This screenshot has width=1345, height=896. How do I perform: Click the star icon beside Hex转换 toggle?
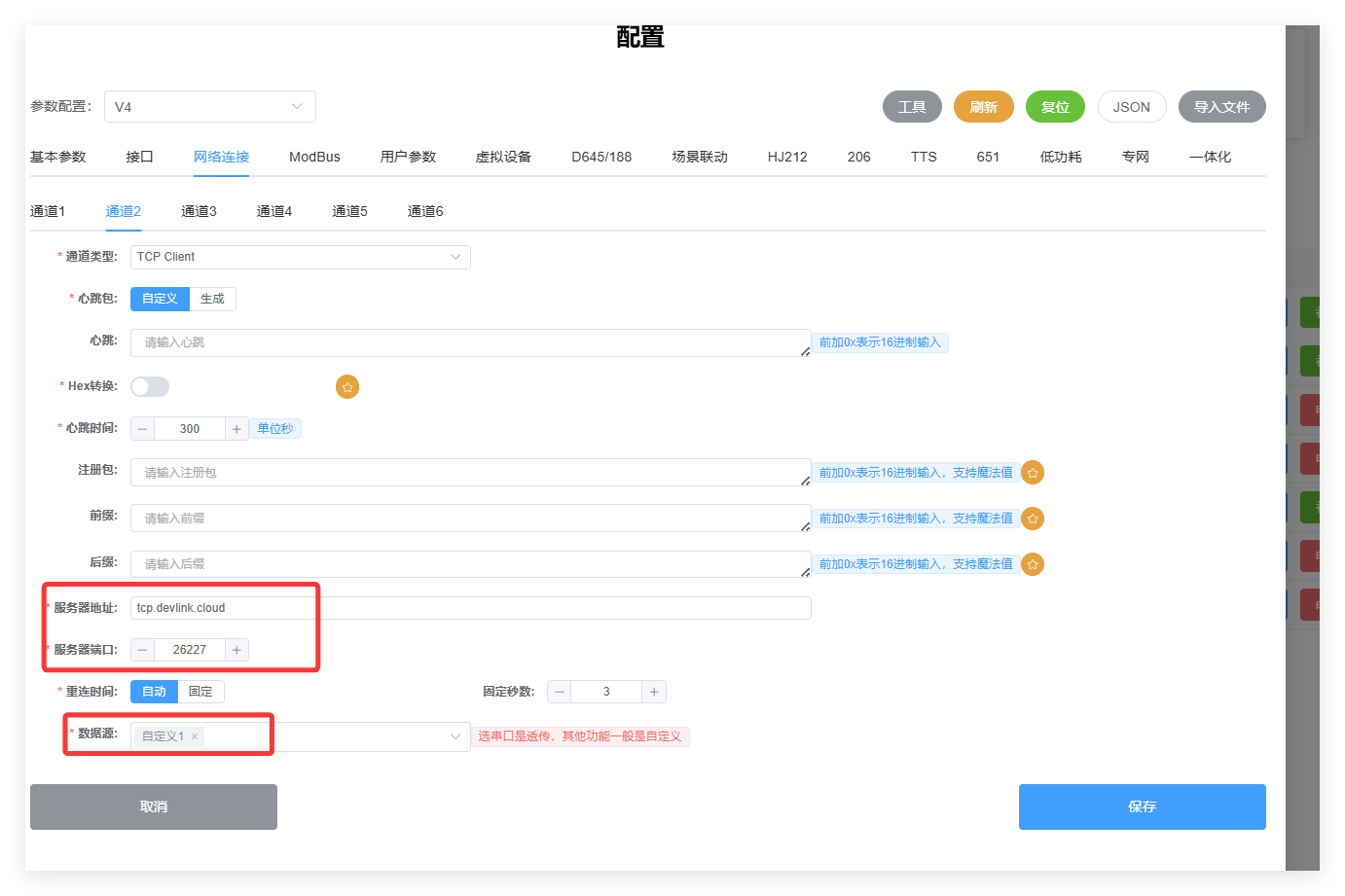pos(347,387)
